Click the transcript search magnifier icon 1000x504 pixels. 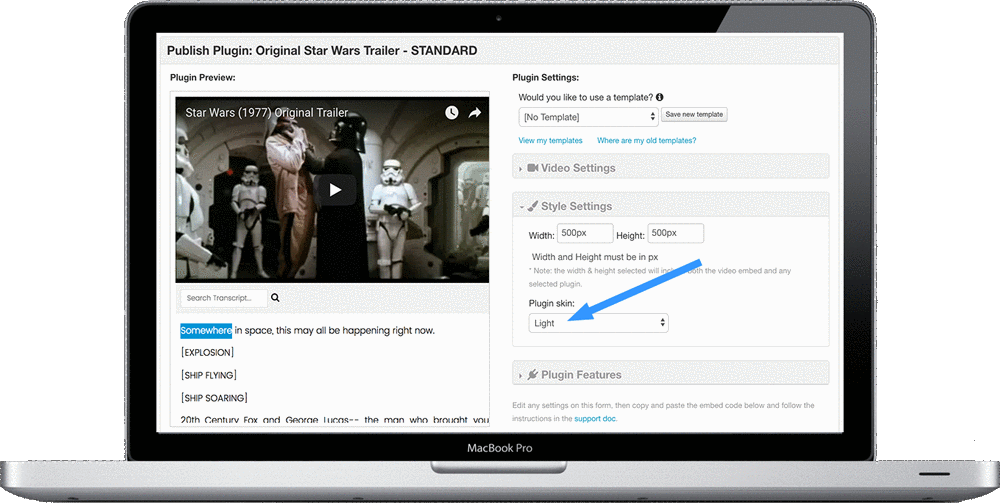(275, 297)
